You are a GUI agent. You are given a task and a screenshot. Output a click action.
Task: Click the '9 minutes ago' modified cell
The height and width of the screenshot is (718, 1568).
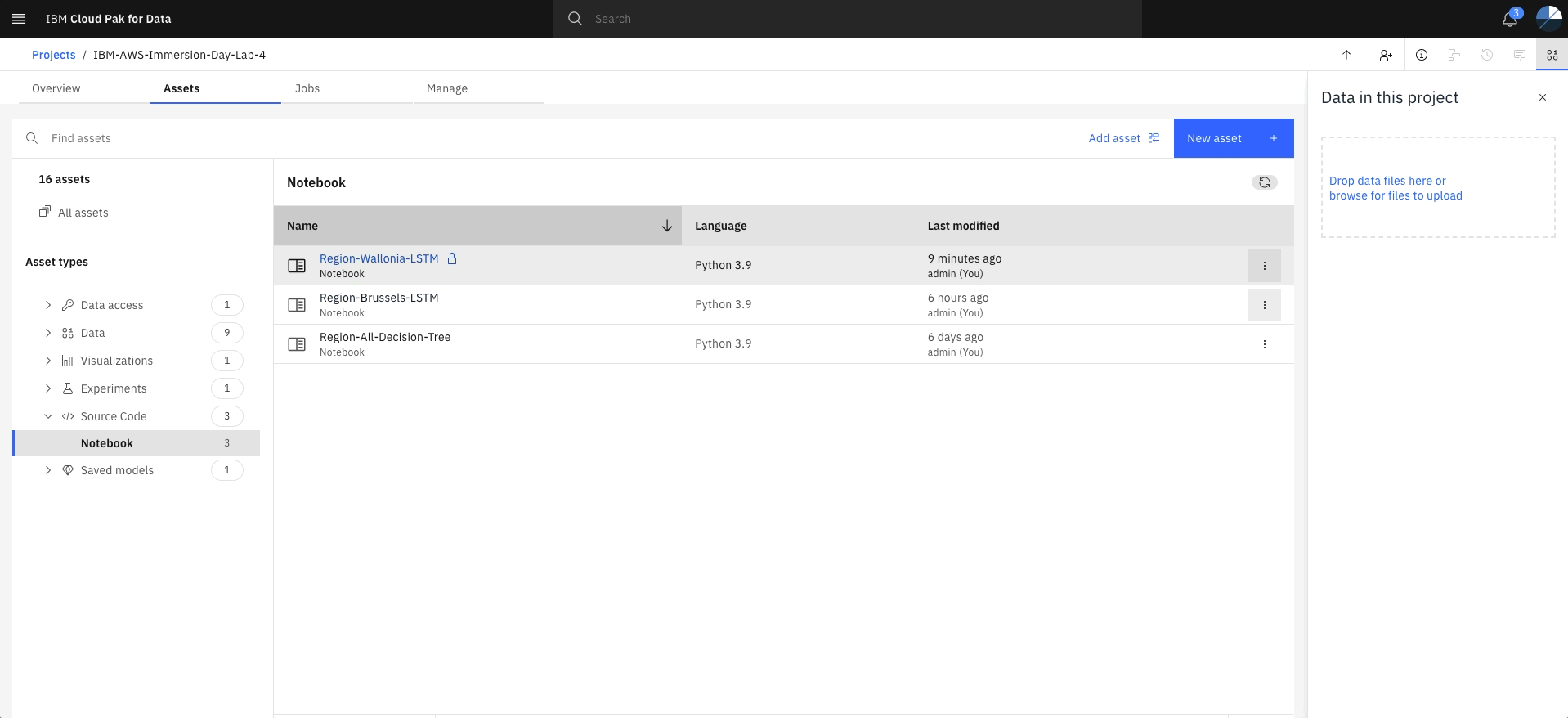click(x=965, y=258)
